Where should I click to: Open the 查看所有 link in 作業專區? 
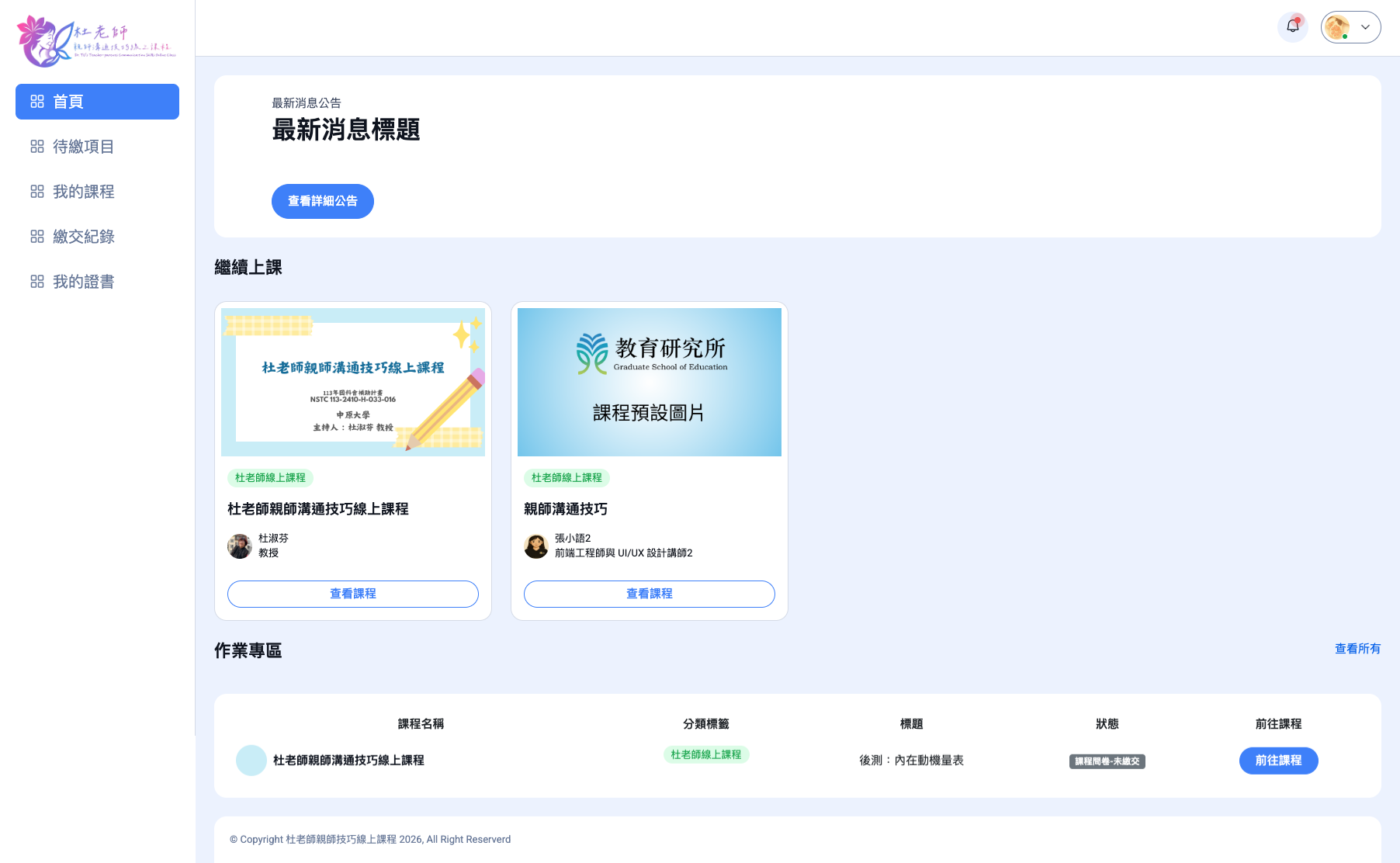pyautogui.click(x=1357, y=649)
